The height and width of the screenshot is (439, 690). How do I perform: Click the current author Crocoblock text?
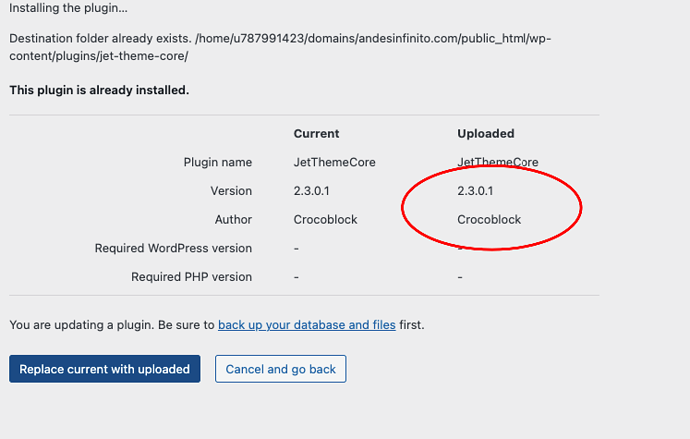pyautogui.click(x=325, y=219)
